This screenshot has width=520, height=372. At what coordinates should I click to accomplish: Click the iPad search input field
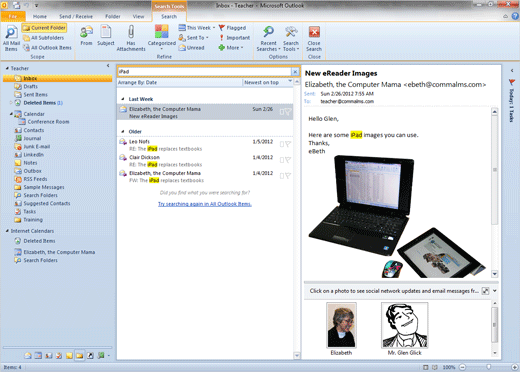coord(205,72)
